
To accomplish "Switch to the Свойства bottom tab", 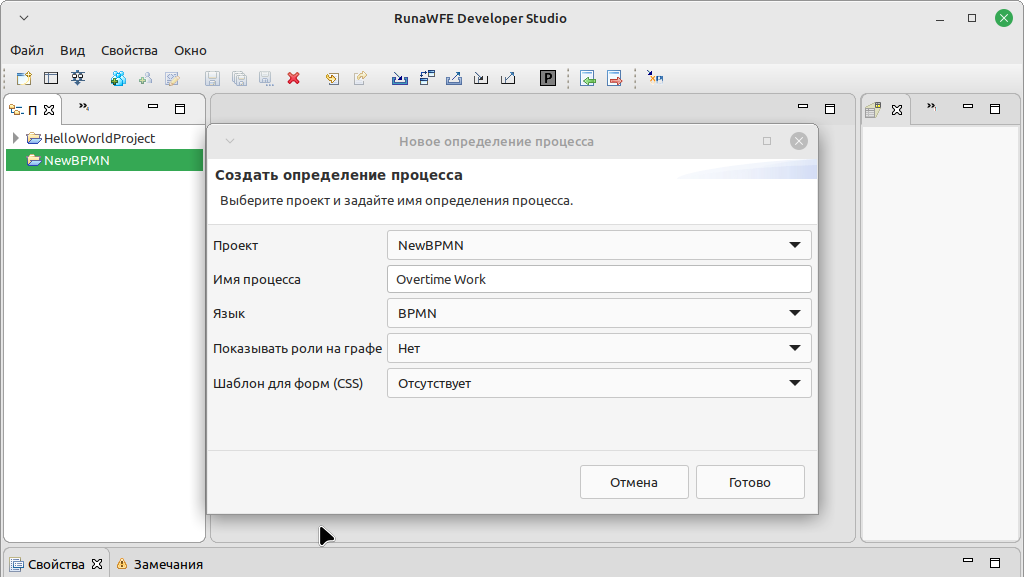I will pyautogui.click(x=56, y=565).
